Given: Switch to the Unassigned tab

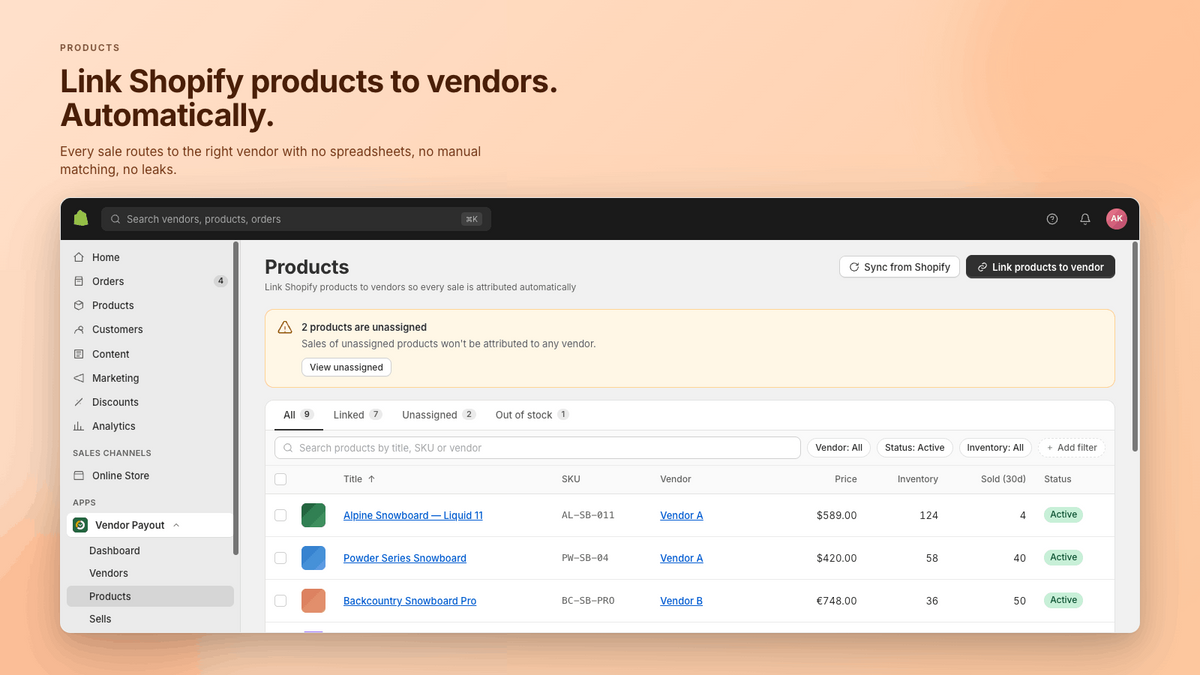Looking at the screenshot, I should click(x=439, y=415).
